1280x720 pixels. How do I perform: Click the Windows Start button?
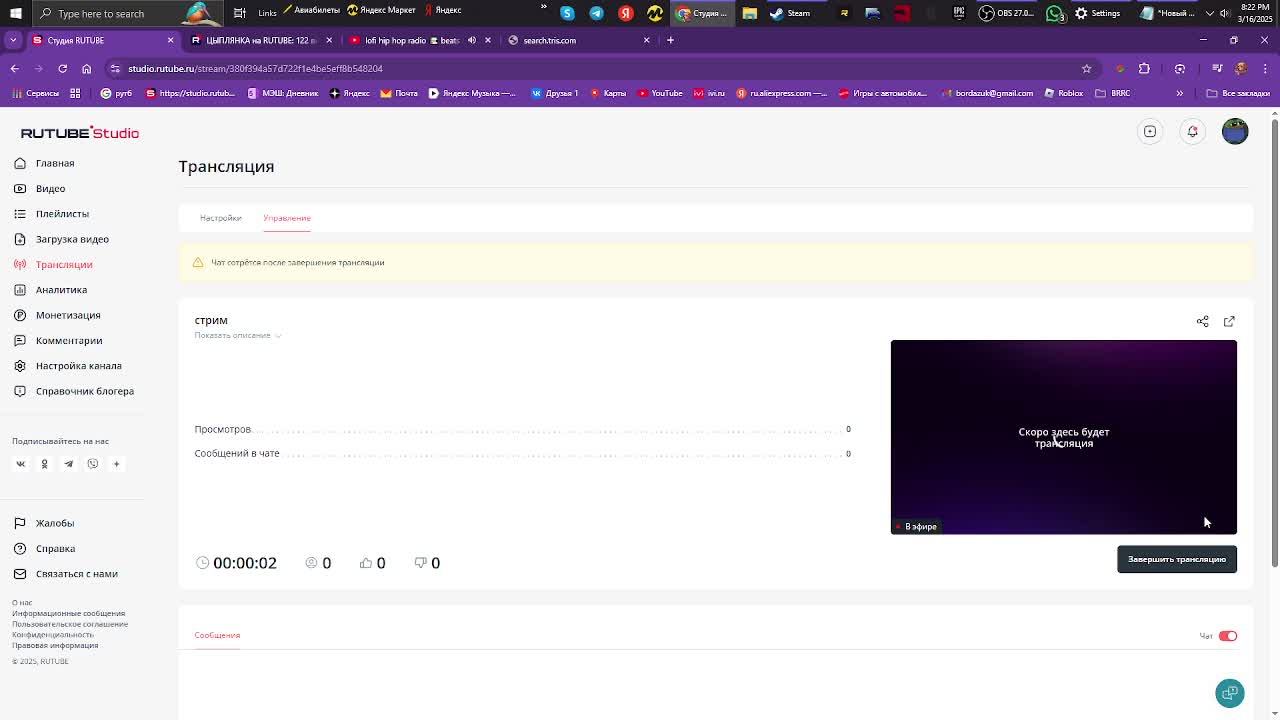pyautogui.click(x=15, y=13)
